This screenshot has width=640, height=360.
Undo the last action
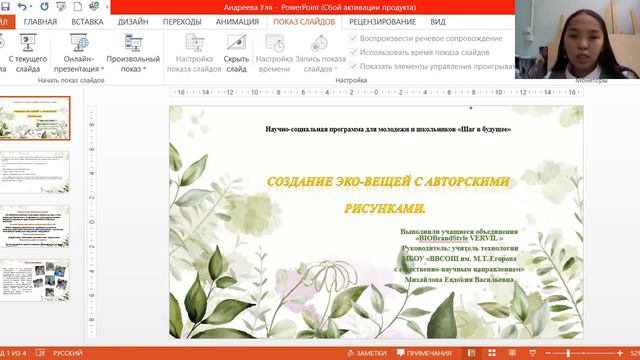(22, 7)
